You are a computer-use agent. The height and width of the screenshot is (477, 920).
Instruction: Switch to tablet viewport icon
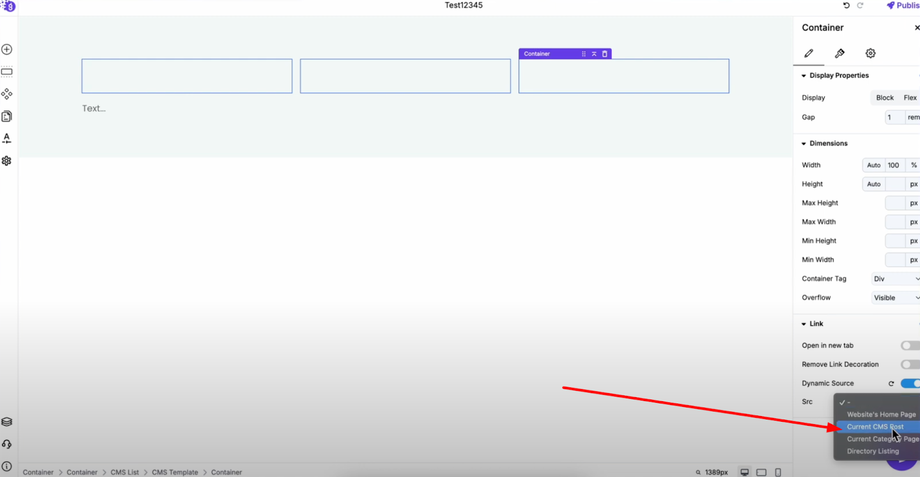point(762,472)
